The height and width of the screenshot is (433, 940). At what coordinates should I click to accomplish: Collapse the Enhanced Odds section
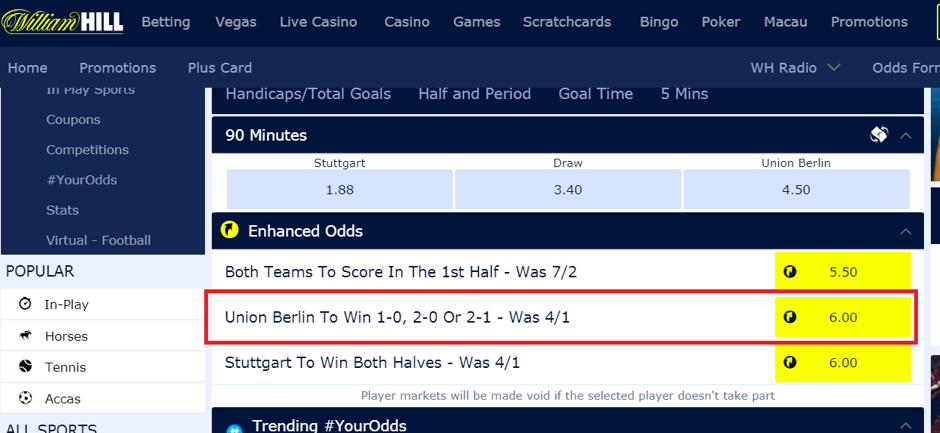(906, 231)
